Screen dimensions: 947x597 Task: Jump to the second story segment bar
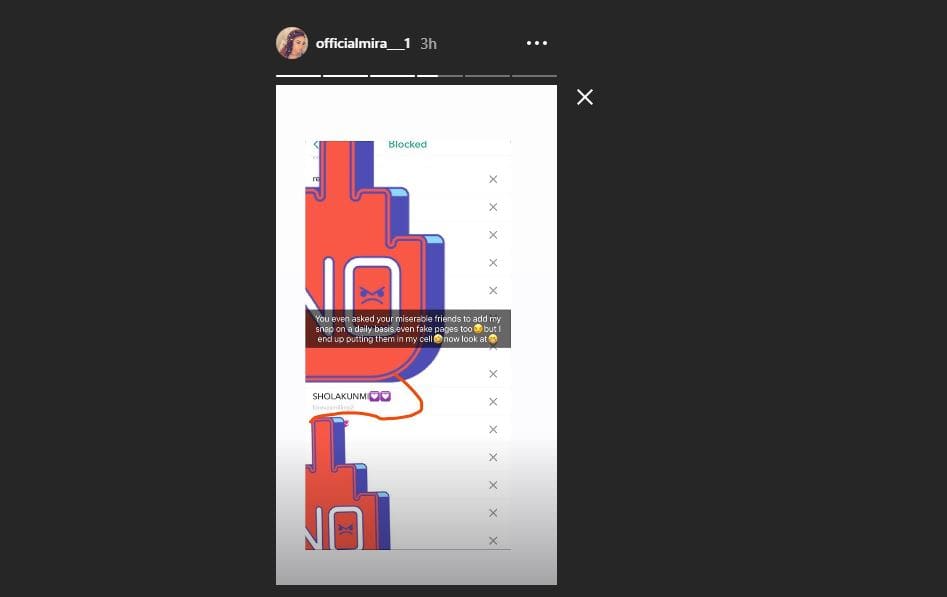coord(345,76)
